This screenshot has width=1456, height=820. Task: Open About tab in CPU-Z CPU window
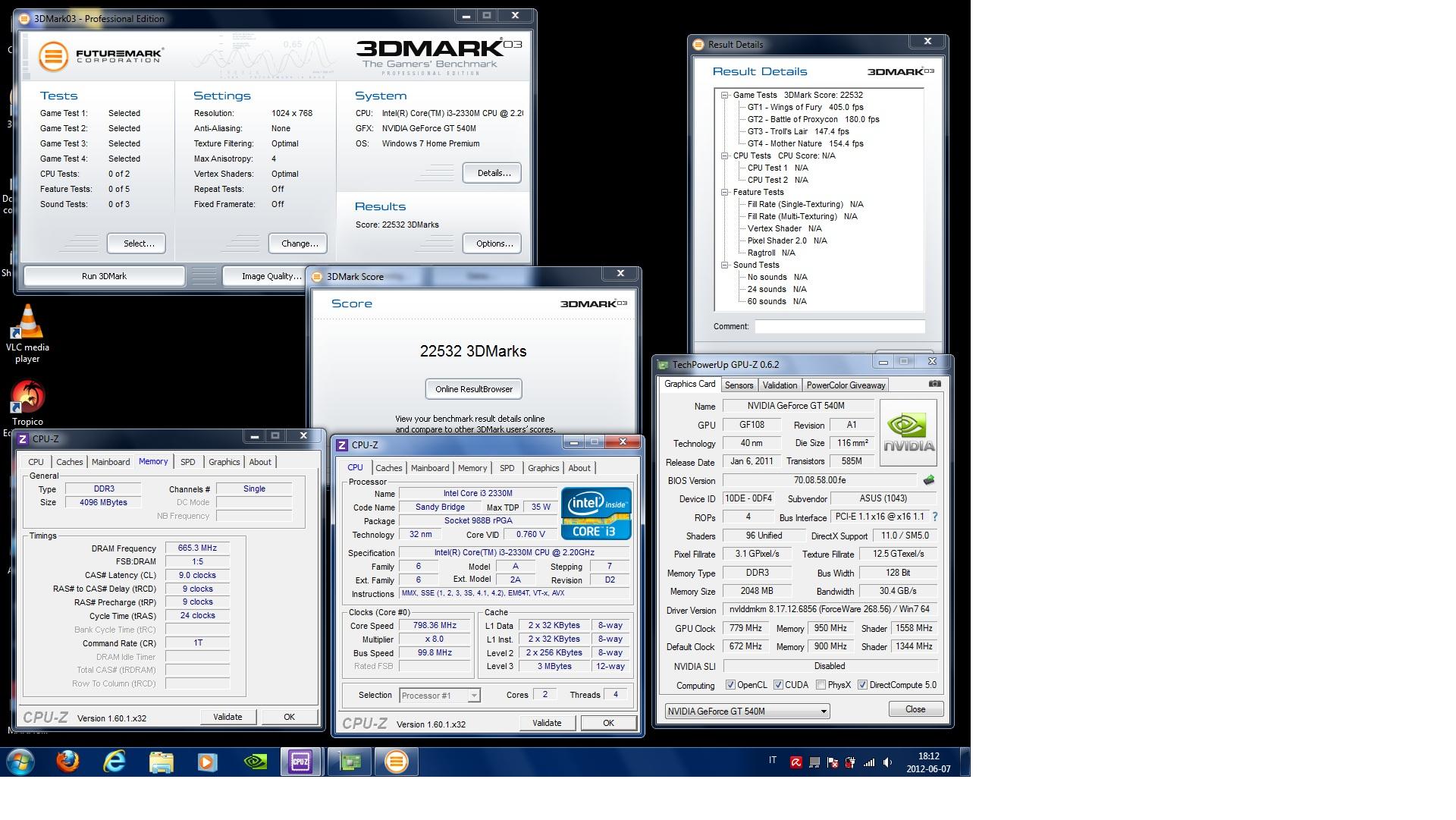579,468
